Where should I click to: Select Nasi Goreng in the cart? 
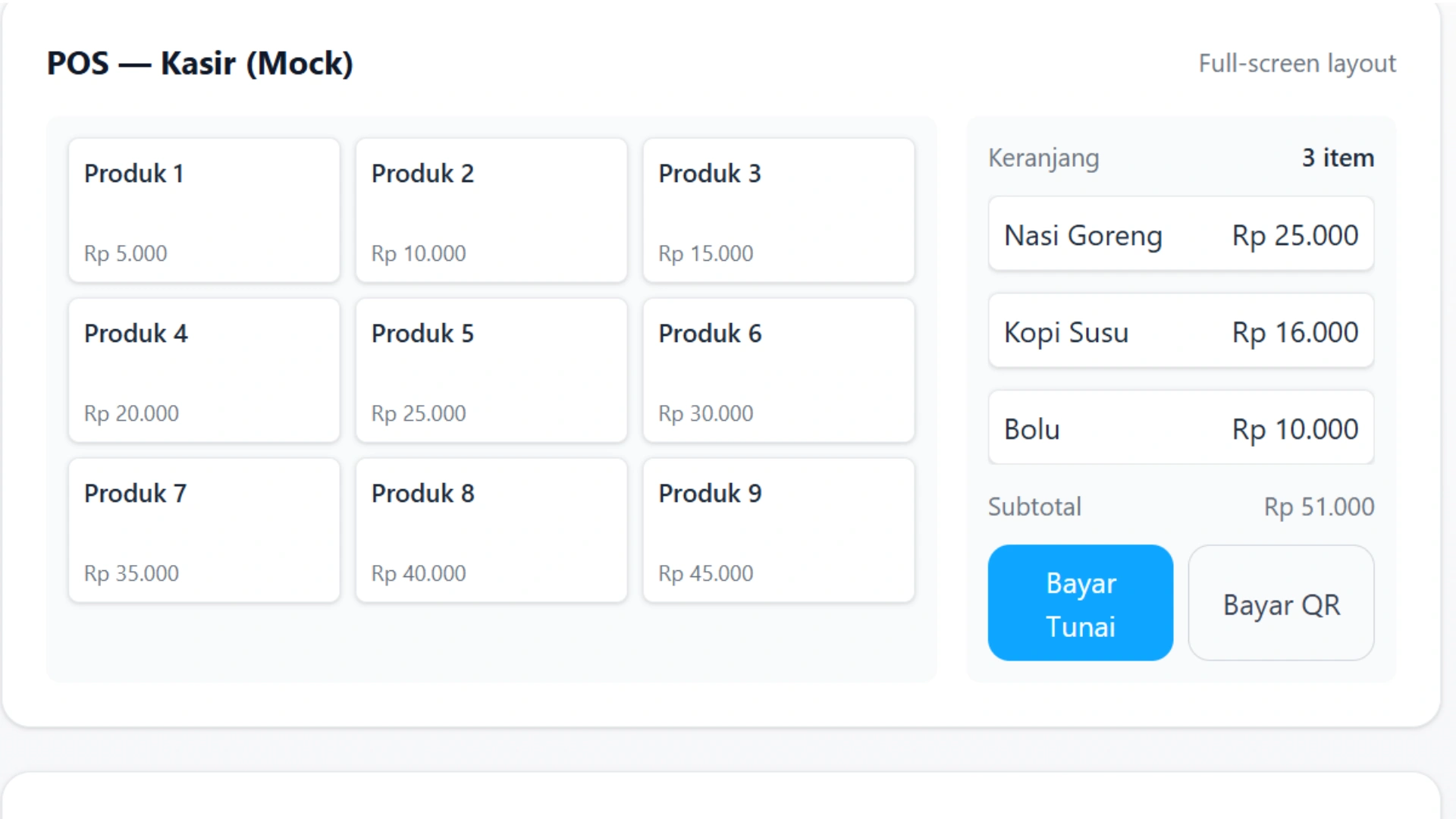pyautogui.click(x=1181, y=234)
